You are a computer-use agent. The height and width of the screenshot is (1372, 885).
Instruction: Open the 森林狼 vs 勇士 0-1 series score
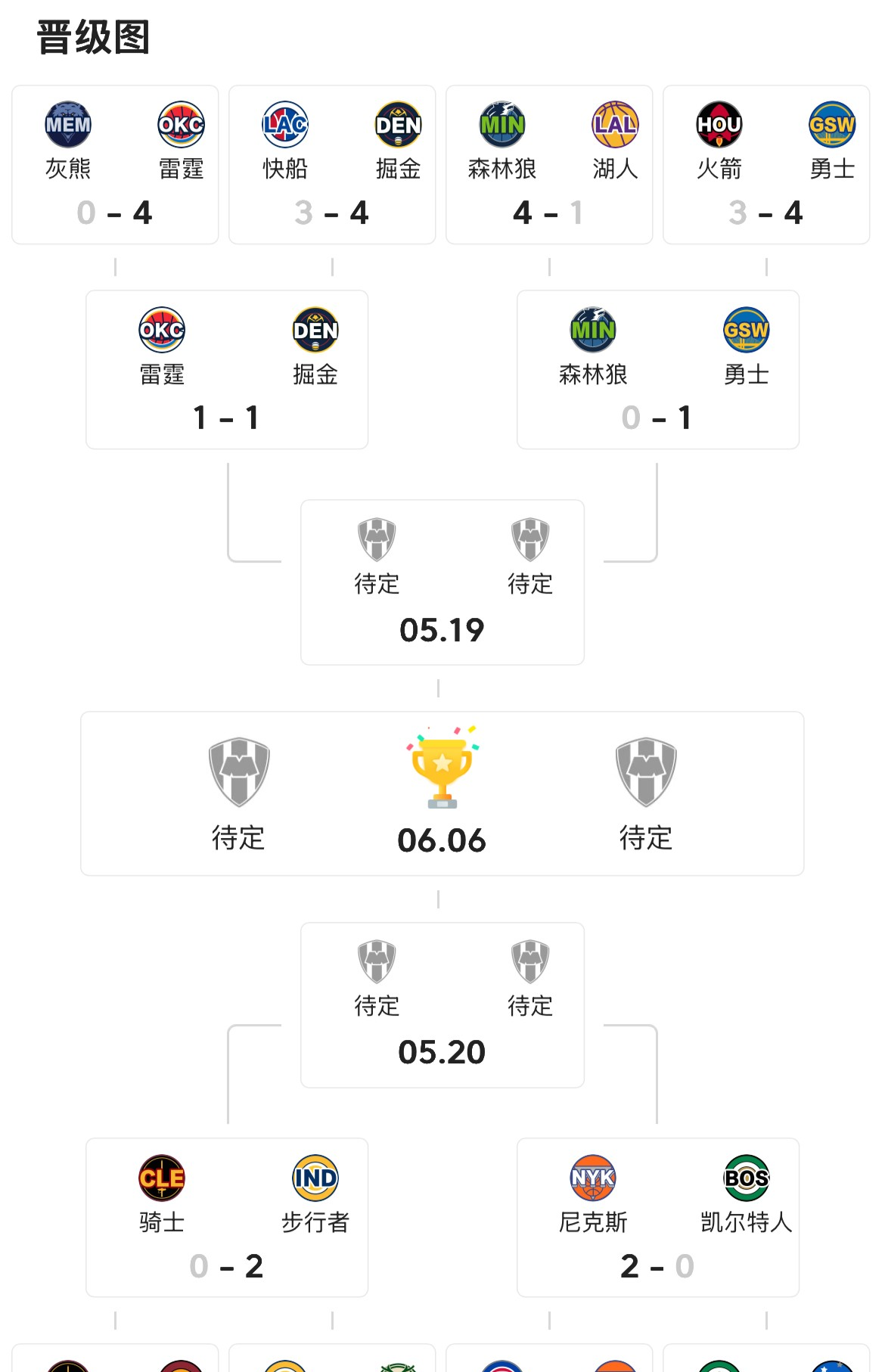tap(657, 418)
